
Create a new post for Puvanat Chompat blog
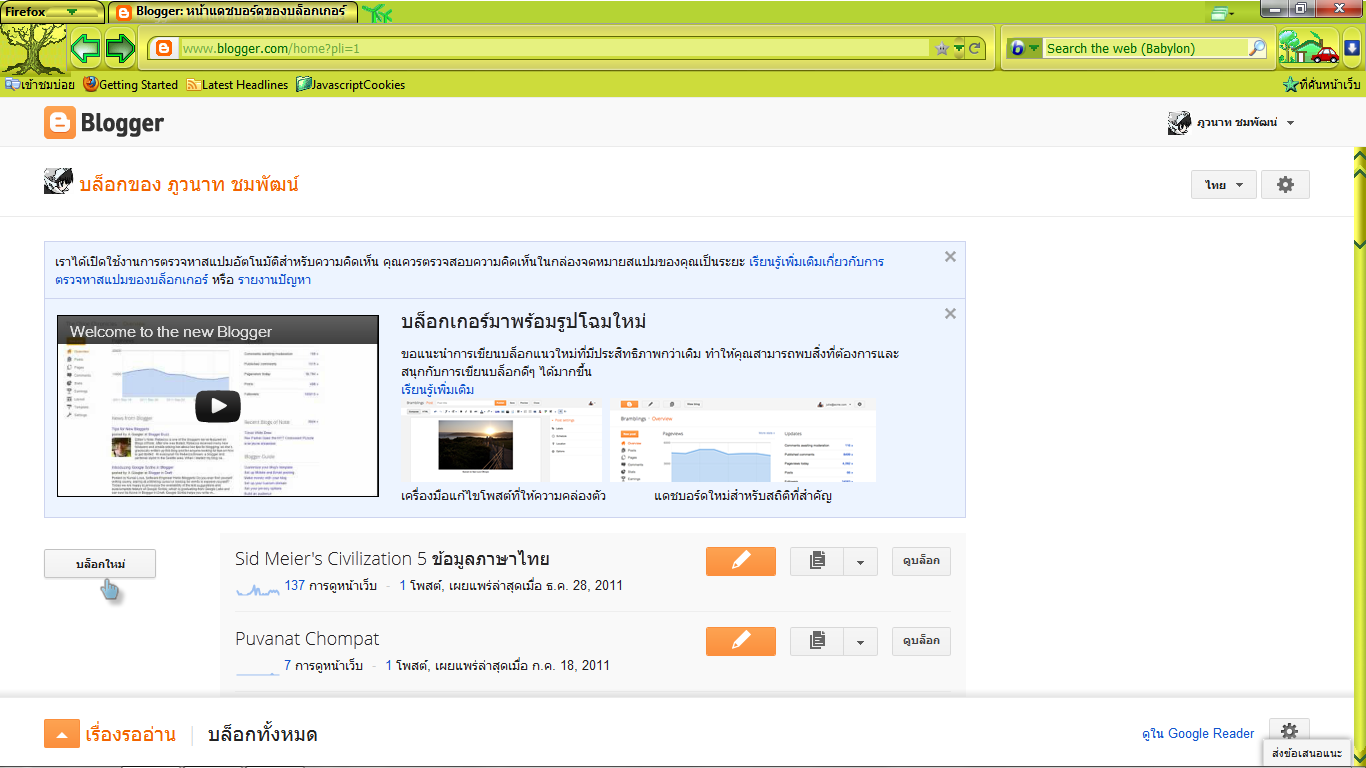[x=740, y=641]
